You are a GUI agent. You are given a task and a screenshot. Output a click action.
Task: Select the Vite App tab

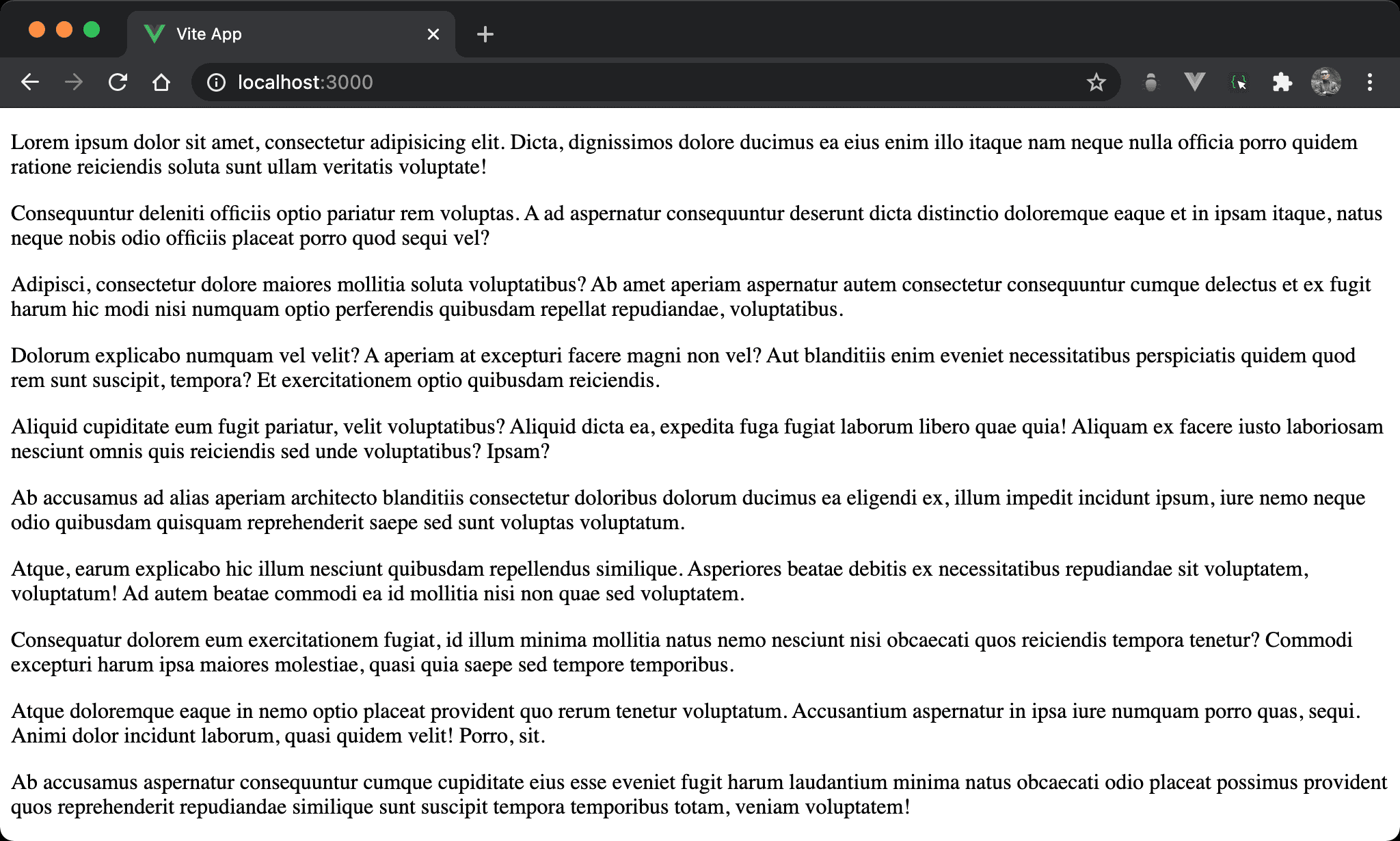[273, 34]
